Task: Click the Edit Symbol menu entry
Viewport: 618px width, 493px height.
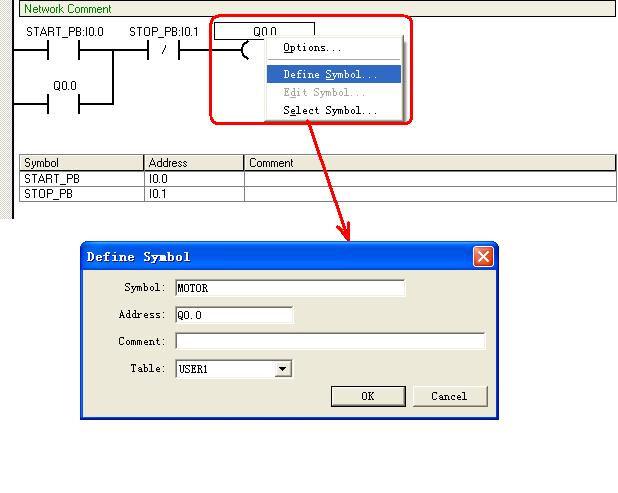Action: pos(324,92)
